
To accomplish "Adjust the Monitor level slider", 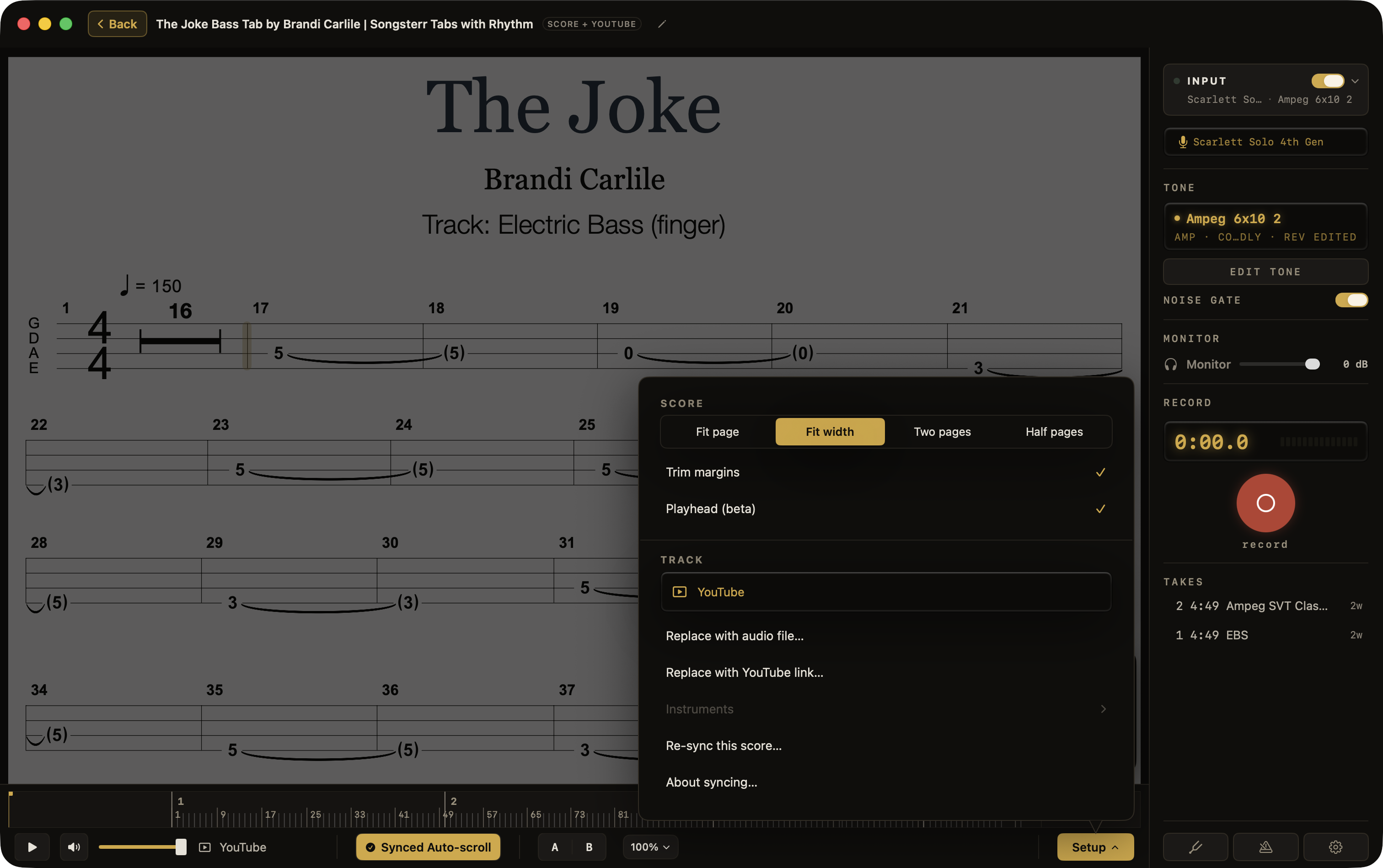I will click(x=1279, y=364).
